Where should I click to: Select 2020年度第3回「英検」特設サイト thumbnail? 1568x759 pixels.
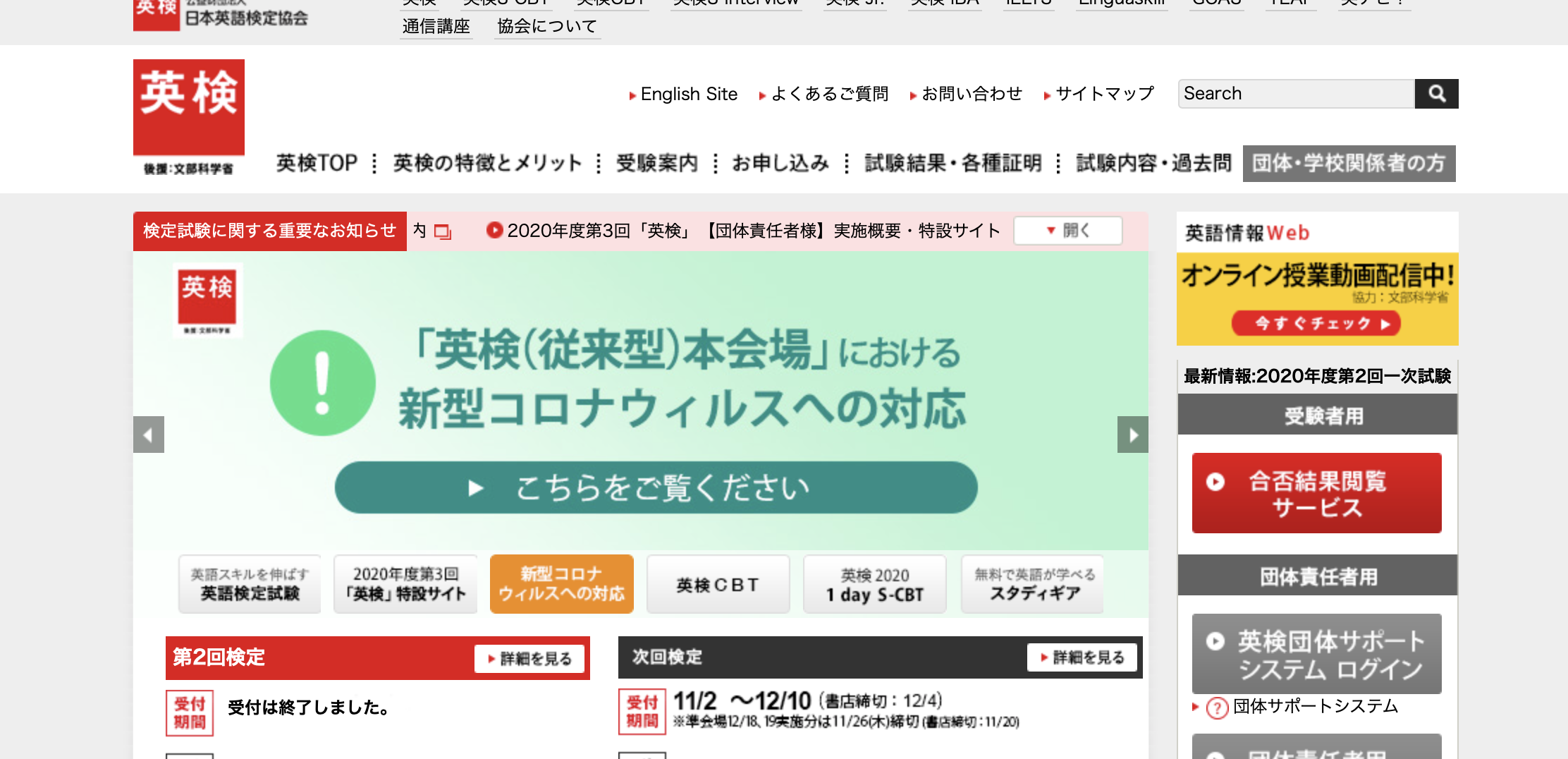pos(406,584)
